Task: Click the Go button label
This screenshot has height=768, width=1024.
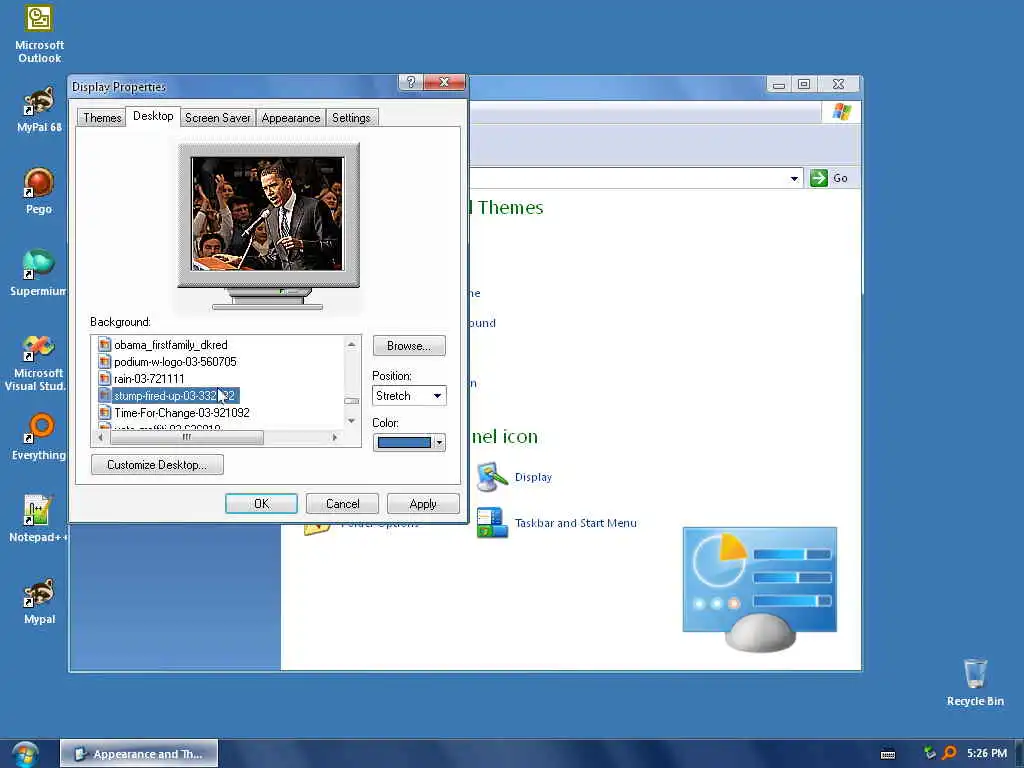Action: pos(840,178)
